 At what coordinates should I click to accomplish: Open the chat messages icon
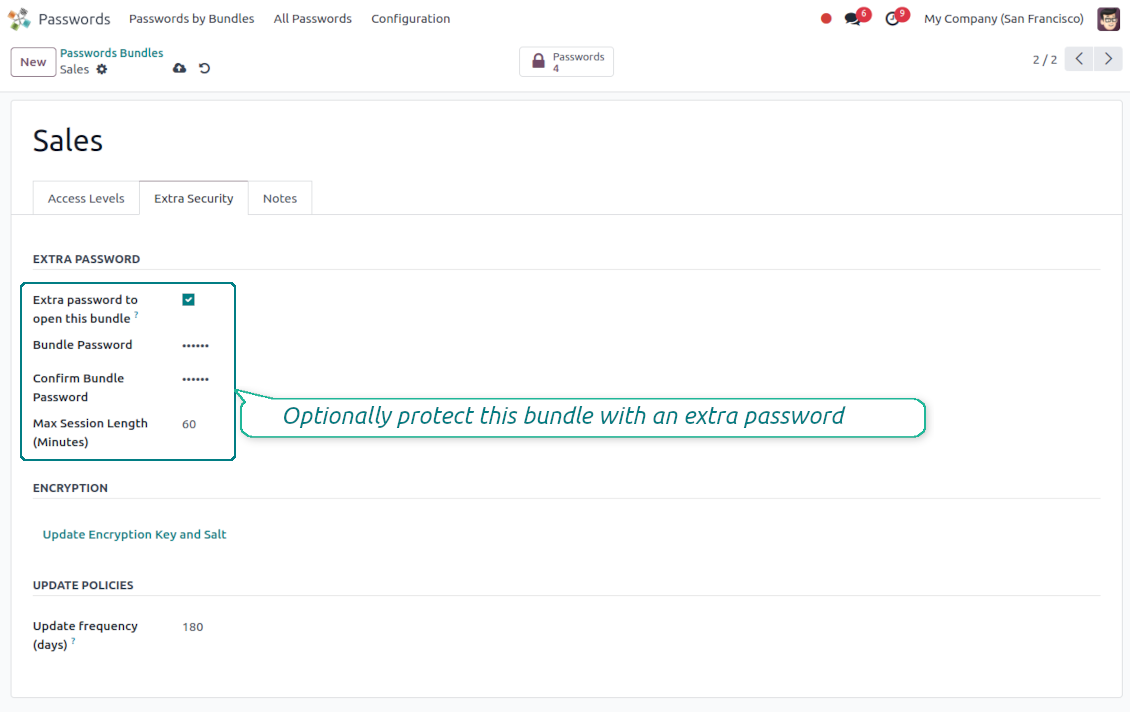[x=853, y=19]
